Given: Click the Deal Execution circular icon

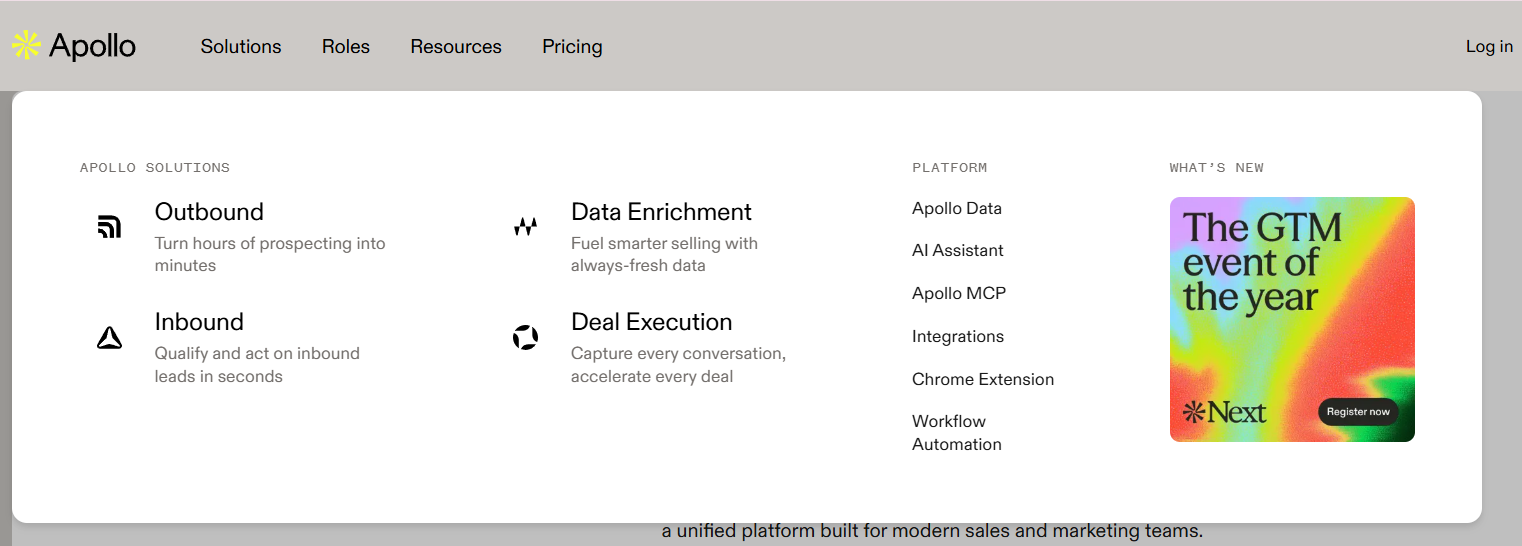Looking at the screenshot, I should [x=525, y=338].
